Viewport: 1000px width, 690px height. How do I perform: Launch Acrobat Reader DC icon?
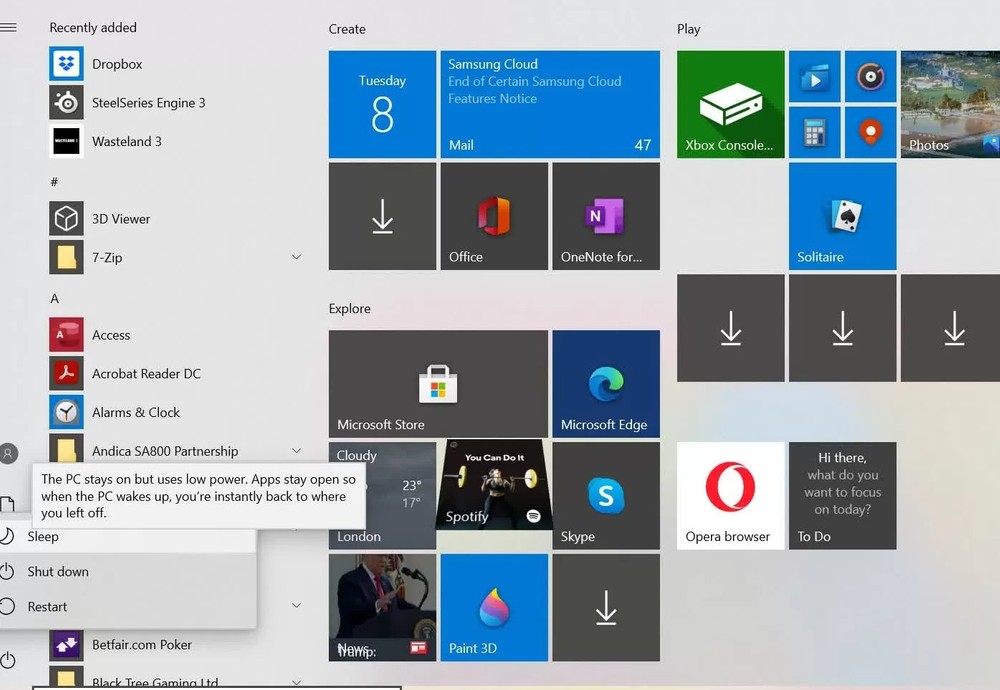pyautogui.click(x=66, y=374)
